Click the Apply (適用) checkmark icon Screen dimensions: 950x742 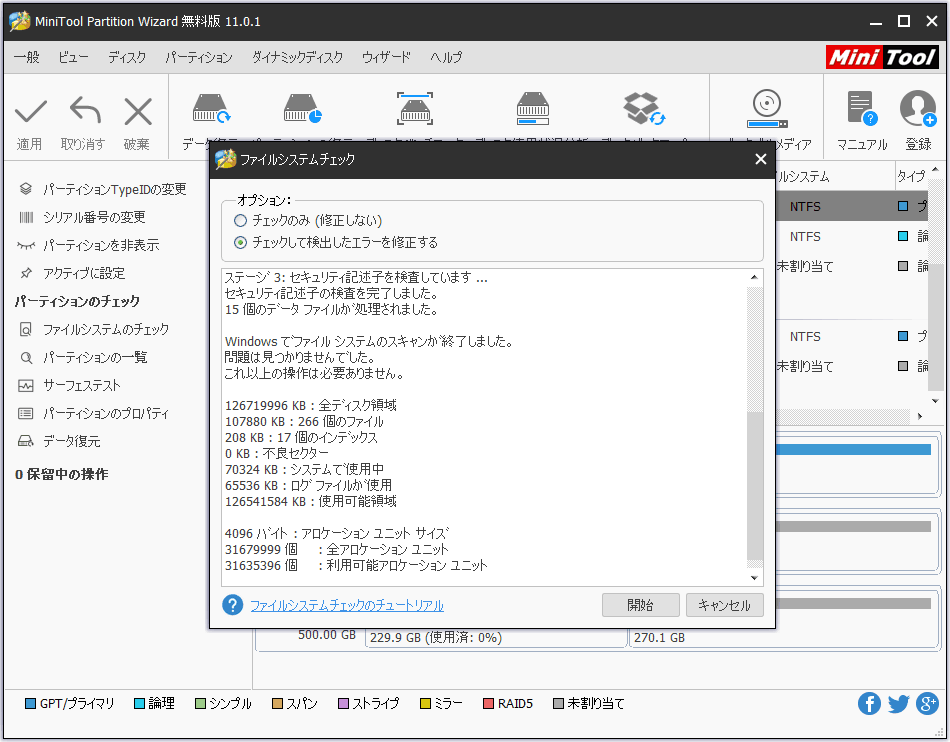pos(30,111)
